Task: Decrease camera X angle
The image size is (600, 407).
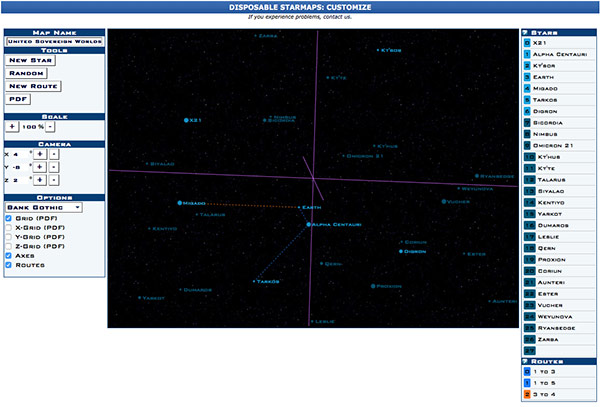Action: click(54, 154)
